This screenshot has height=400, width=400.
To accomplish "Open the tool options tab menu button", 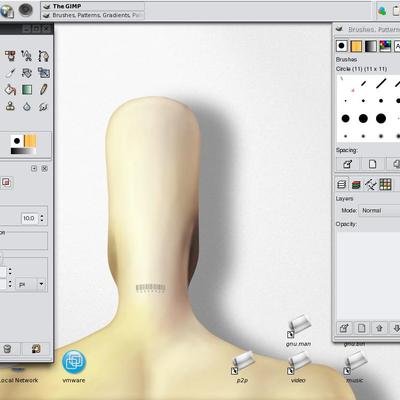I will click(x=34, y=168).
